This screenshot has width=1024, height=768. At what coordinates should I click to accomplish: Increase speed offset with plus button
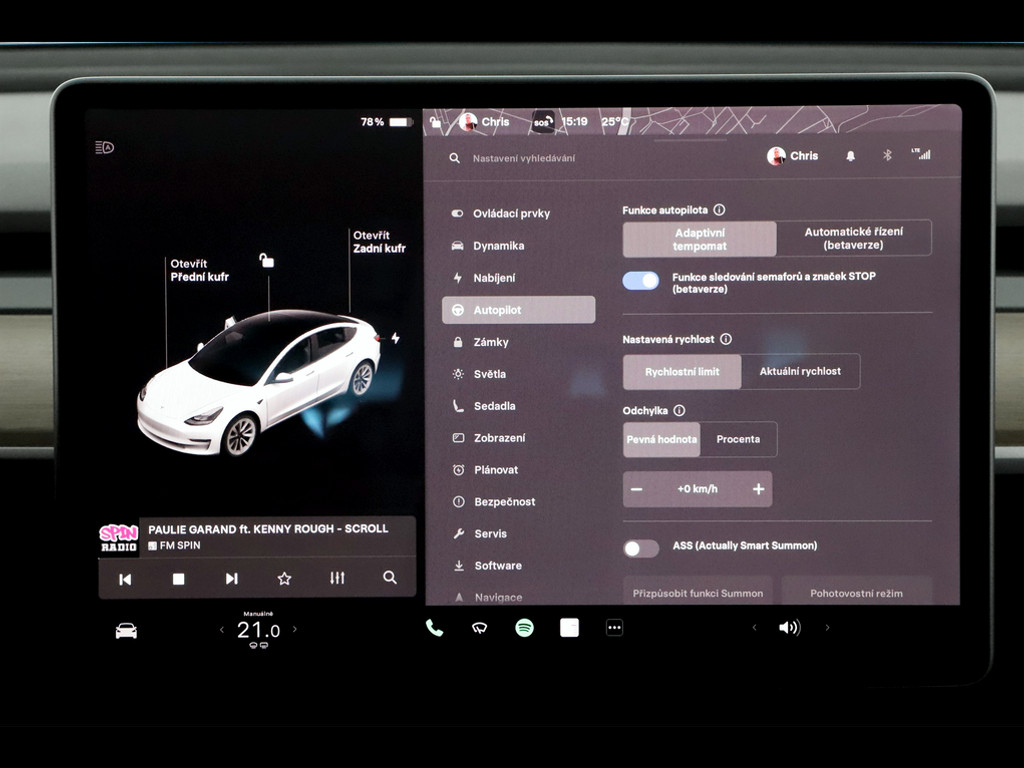(758, 489)
